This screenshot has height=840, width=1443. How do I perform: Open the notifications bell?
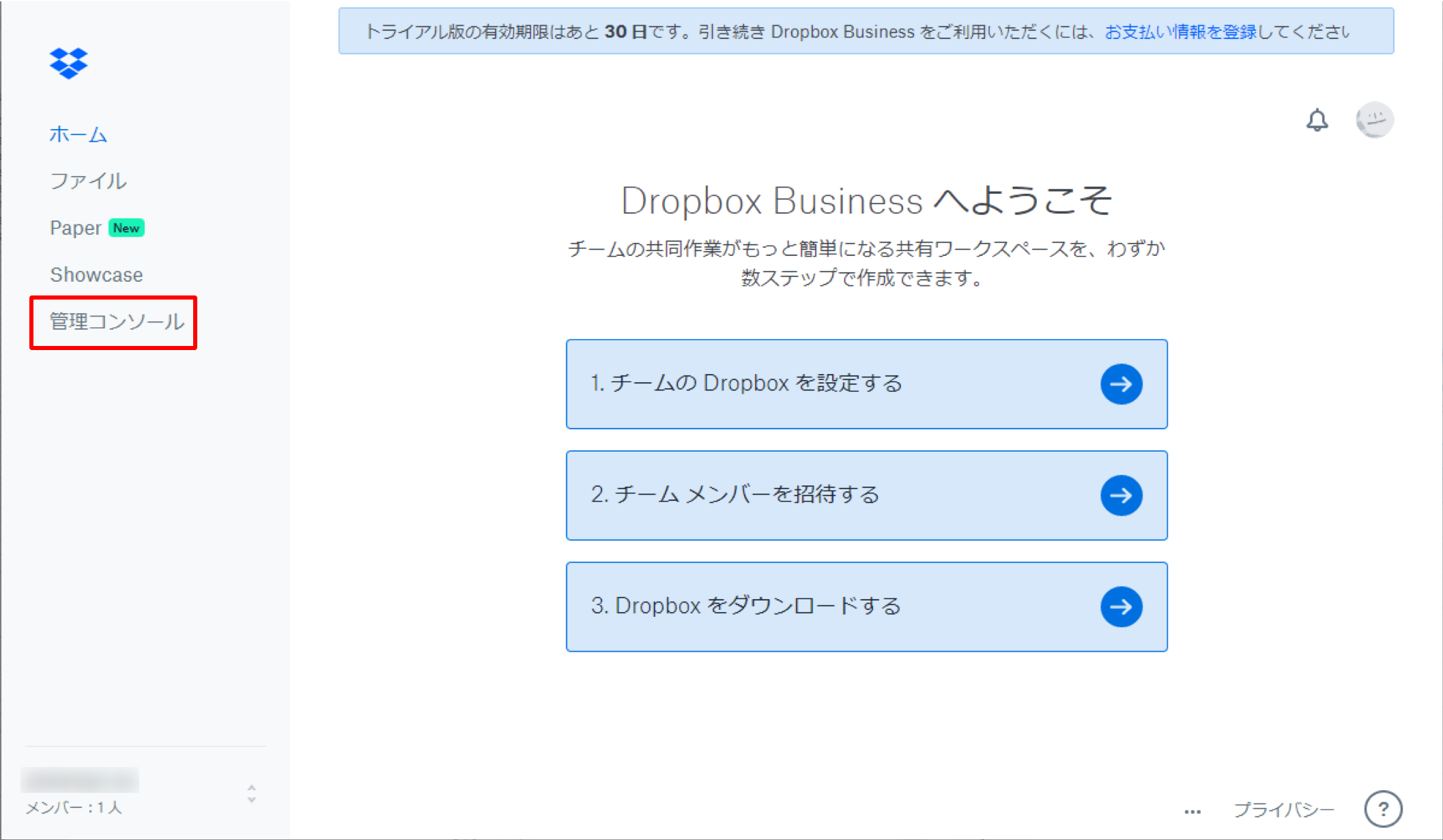[1317, 121]
